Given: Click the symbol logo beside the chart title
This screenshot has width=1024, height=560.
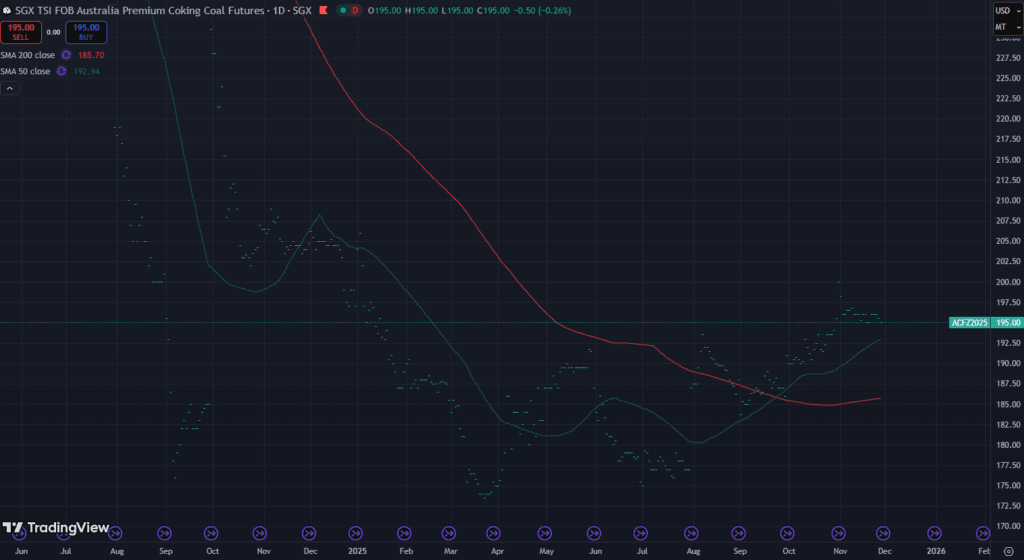Looking at the screenshot, I should point(8,10).
